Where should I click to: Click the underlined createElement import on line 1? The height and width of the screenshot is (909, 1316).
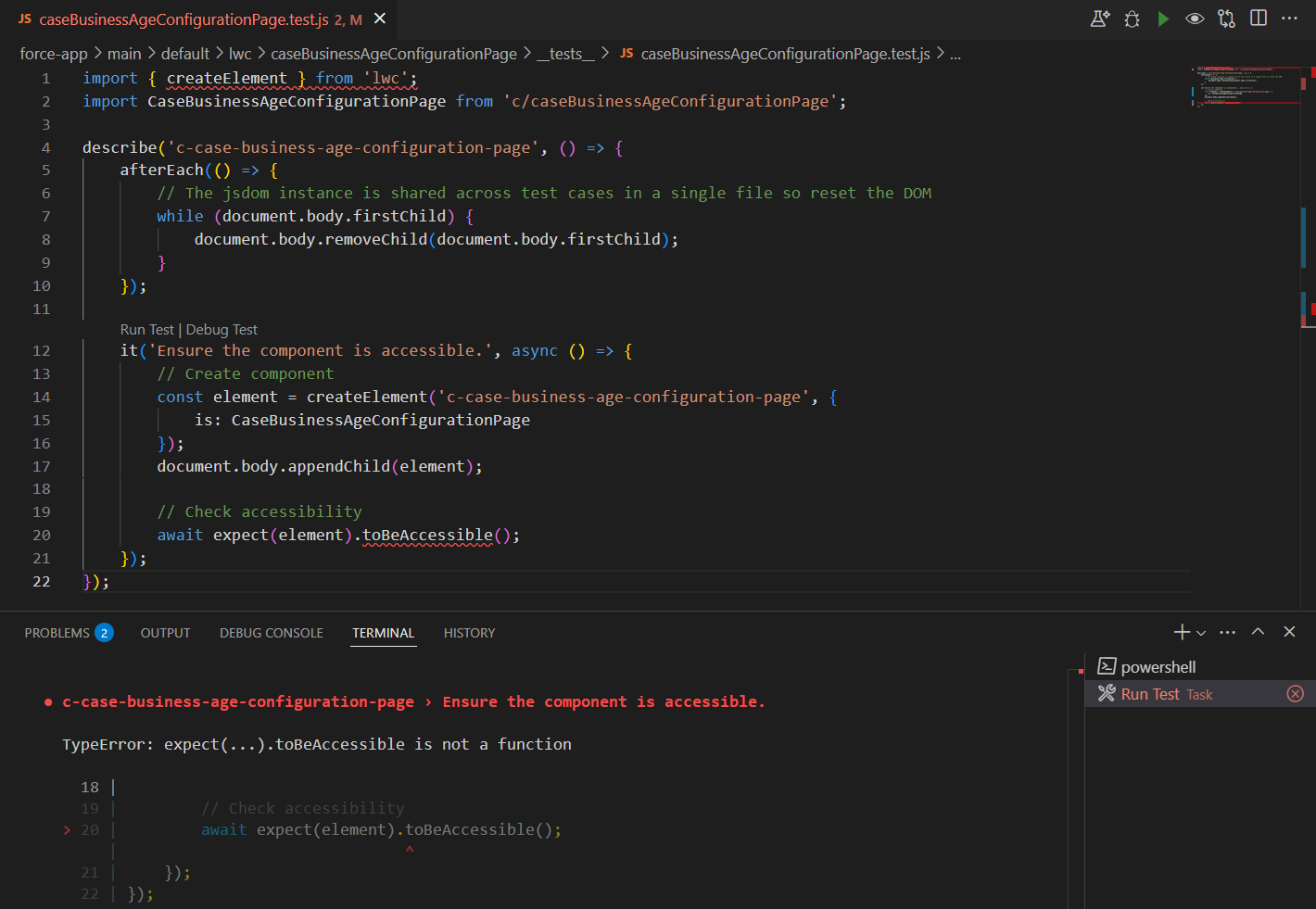pos(227,78)
